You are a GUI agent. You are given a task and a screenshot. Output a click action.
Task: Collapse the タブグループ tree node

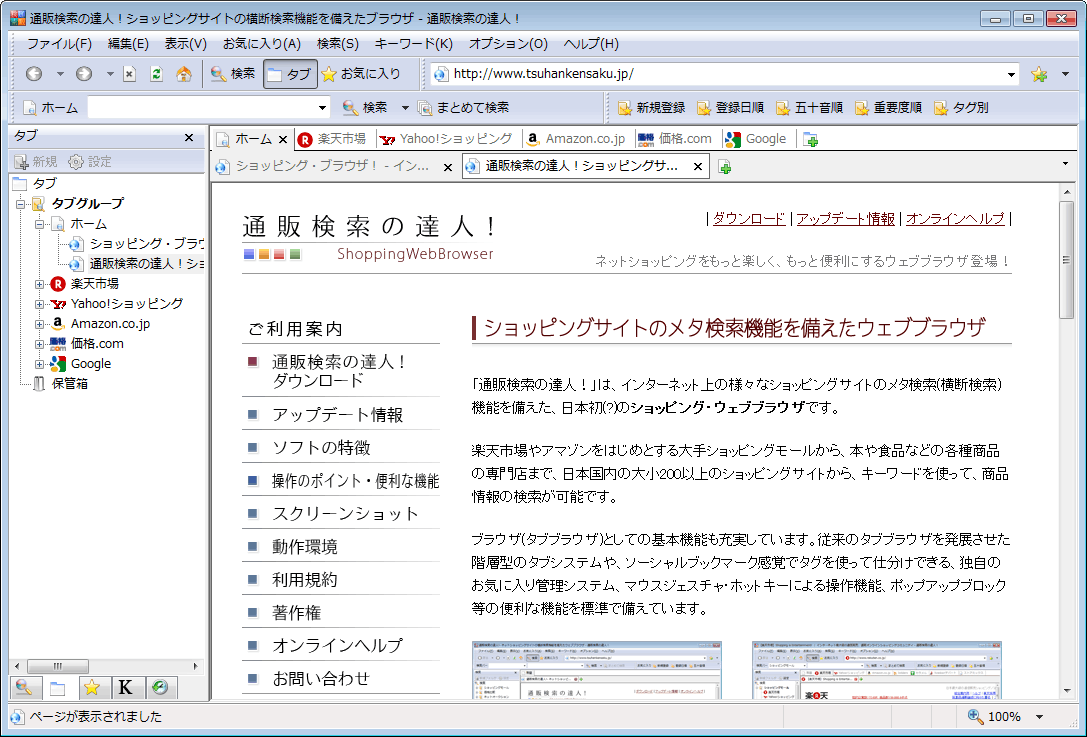pyautogui.click(x=21, y=204)
